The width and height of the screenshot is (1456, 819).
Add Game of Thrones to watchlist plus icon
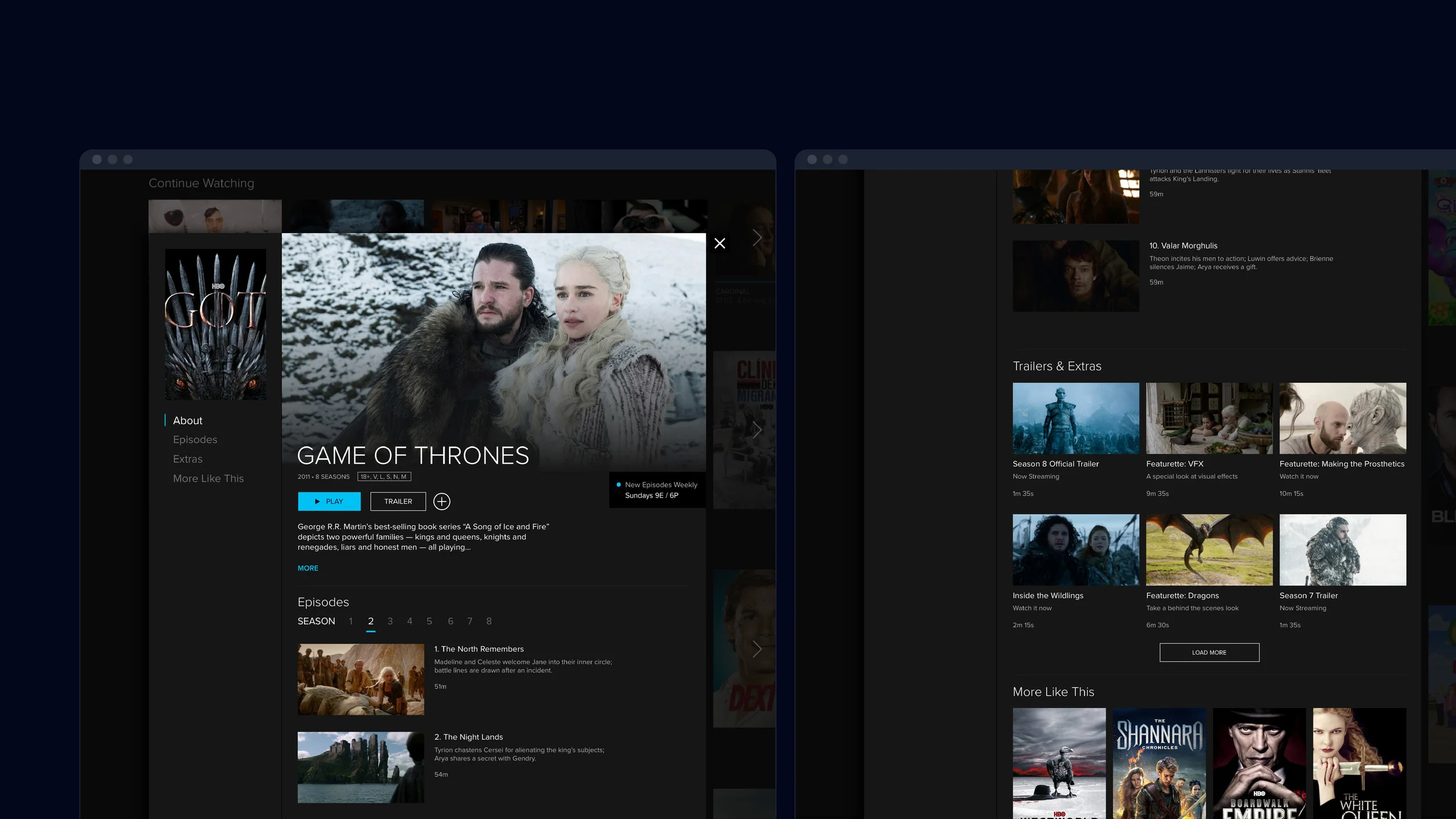tap(441, 502)
